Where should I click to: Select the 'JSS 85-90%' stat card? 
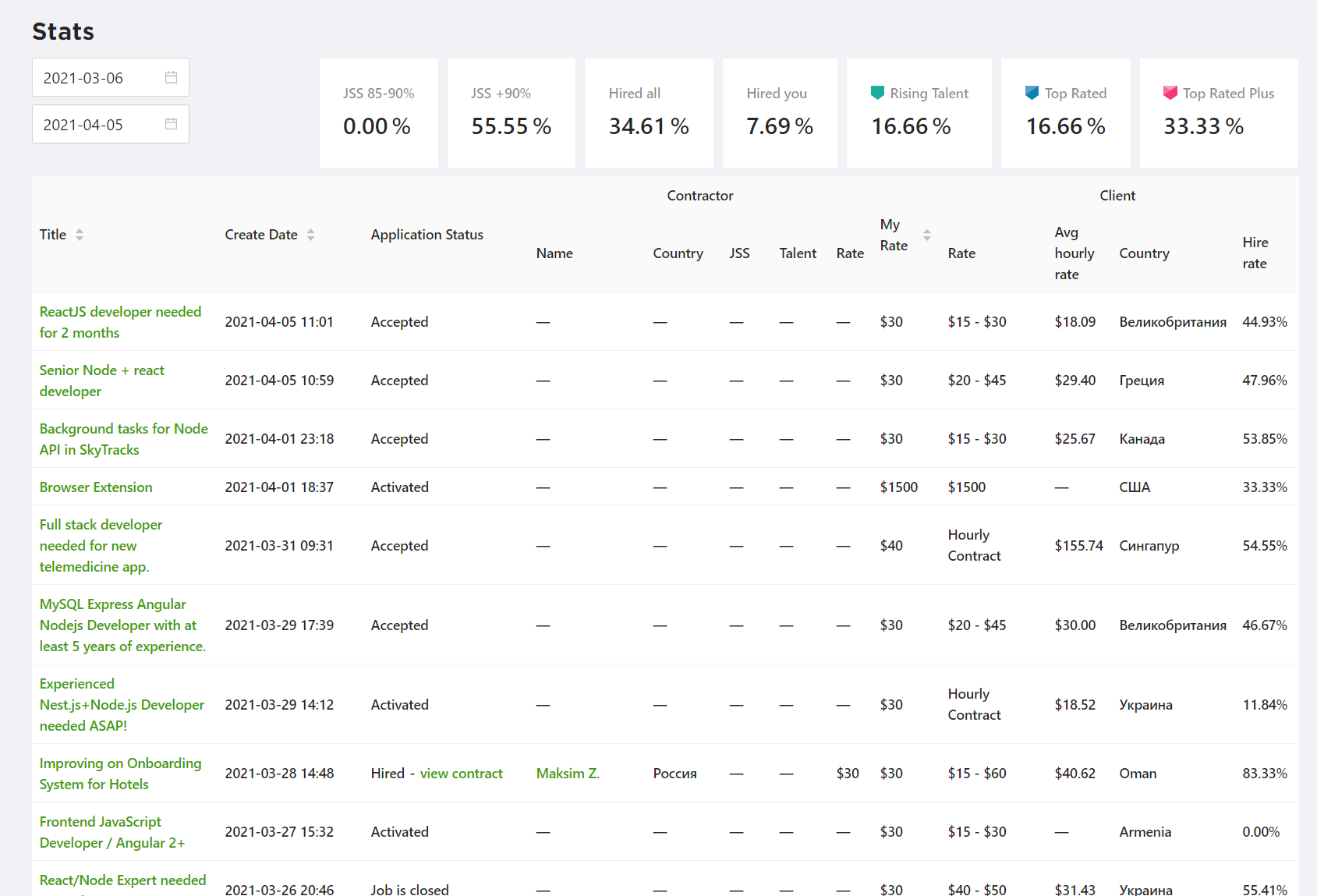(x=379, y=113)
